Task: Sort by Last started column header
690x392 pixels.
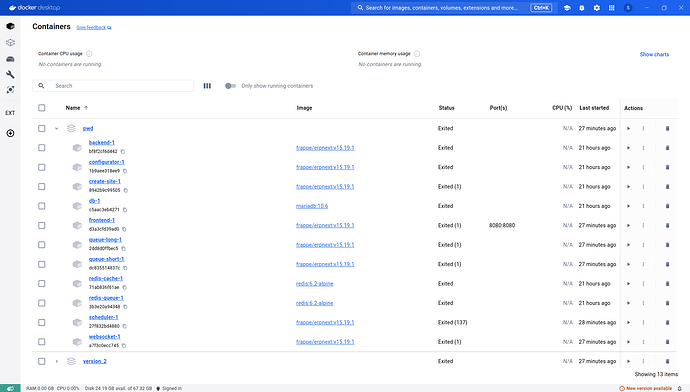Action: [x=594, y=108]
